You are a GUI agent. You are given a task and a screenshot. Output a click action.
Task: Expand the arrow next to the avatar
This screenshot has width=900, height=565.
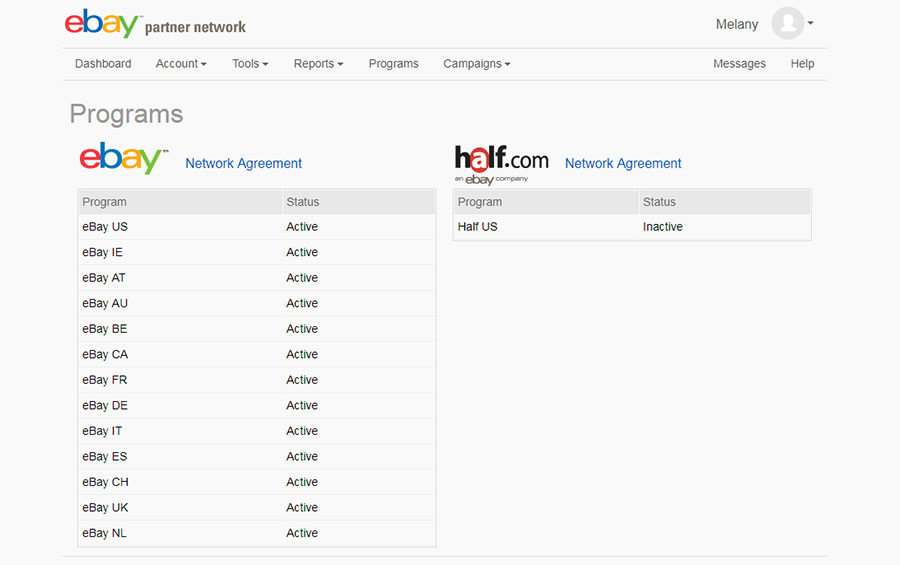tap(810, 24)
